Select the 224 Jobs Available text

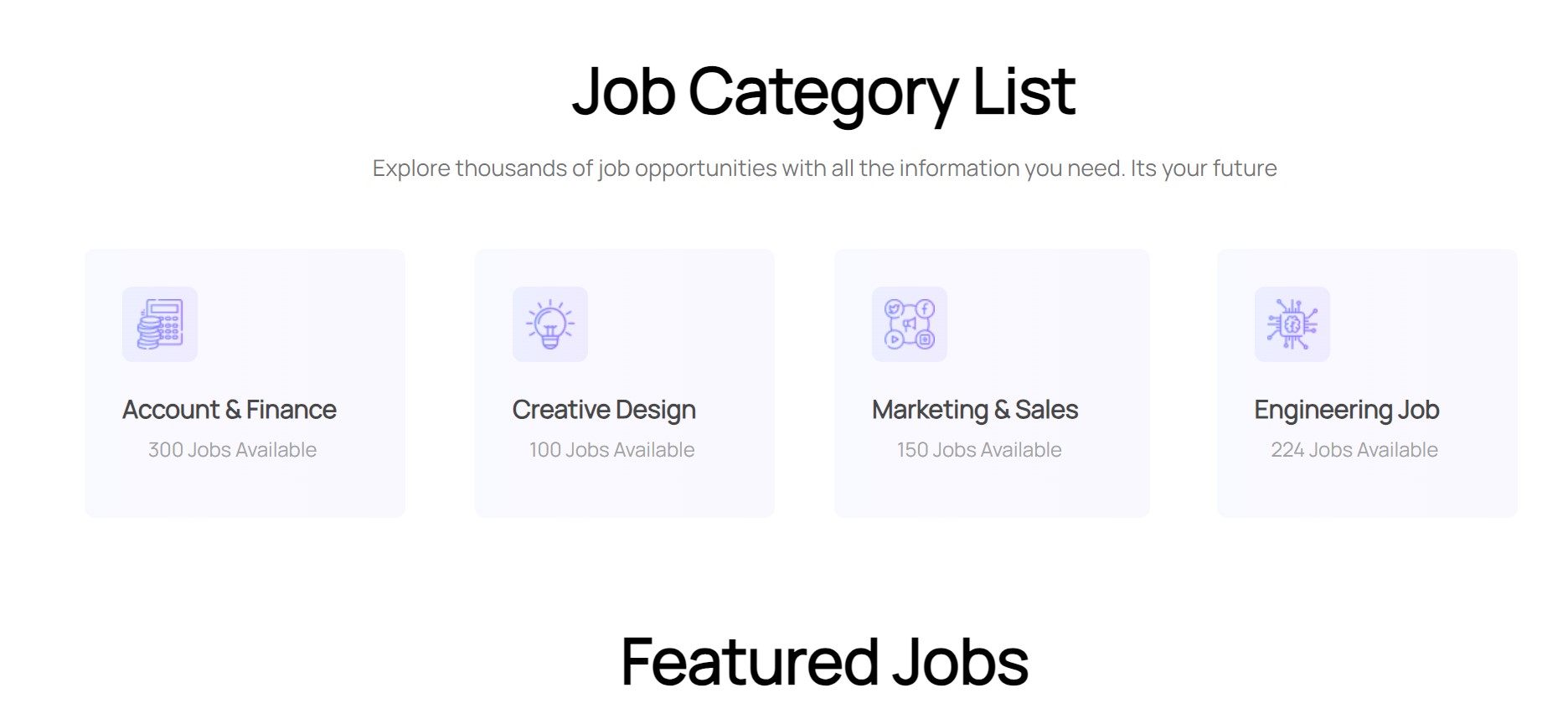click(x=1354, y=450)
